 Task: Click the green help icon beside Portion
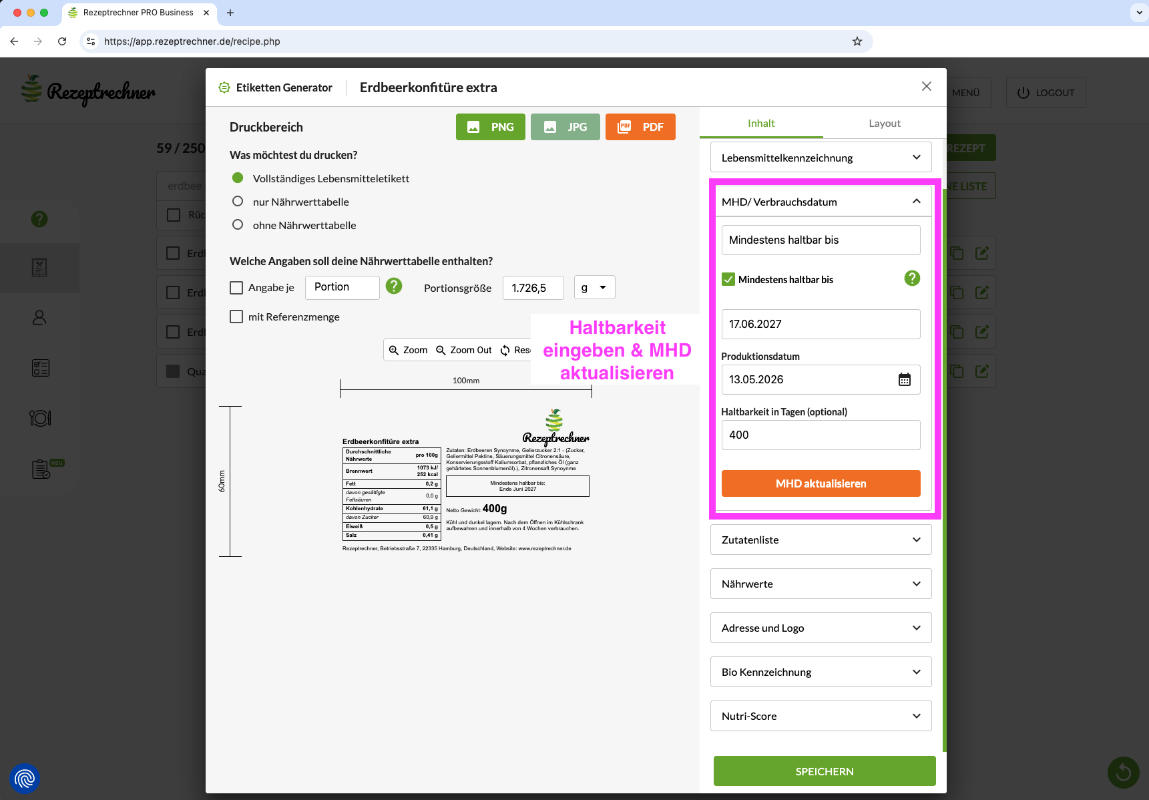coord(394,286)
